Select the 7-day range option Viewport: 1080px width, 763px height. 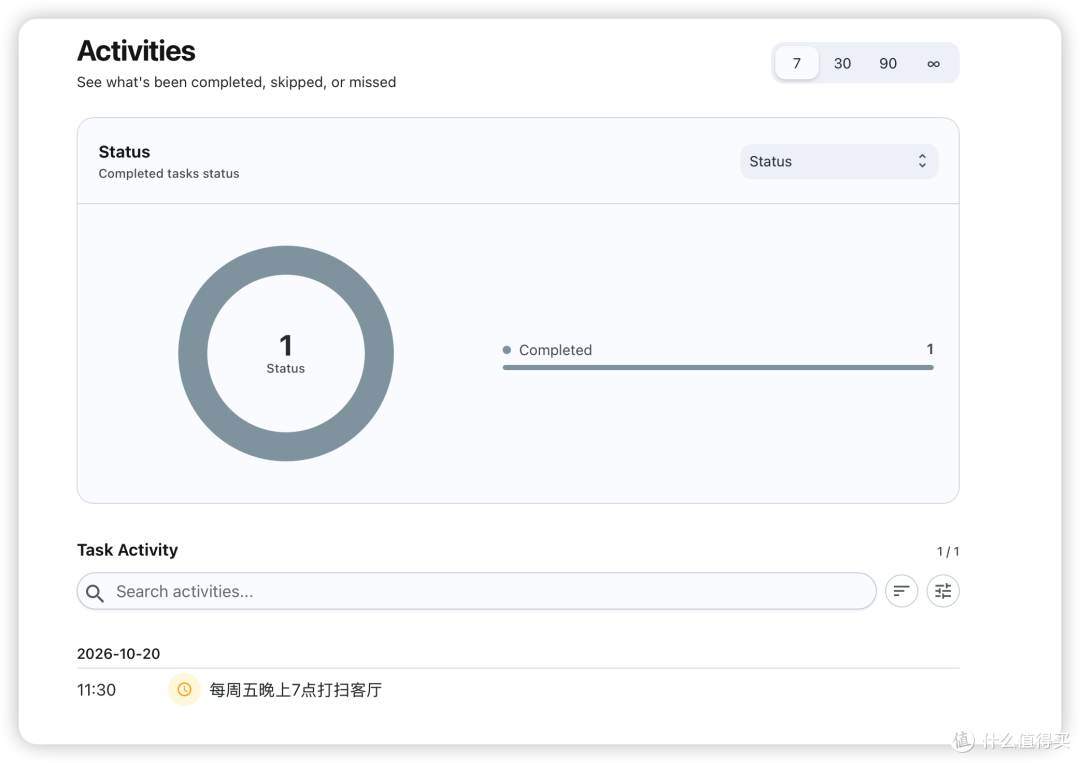[x=796, y=63]
